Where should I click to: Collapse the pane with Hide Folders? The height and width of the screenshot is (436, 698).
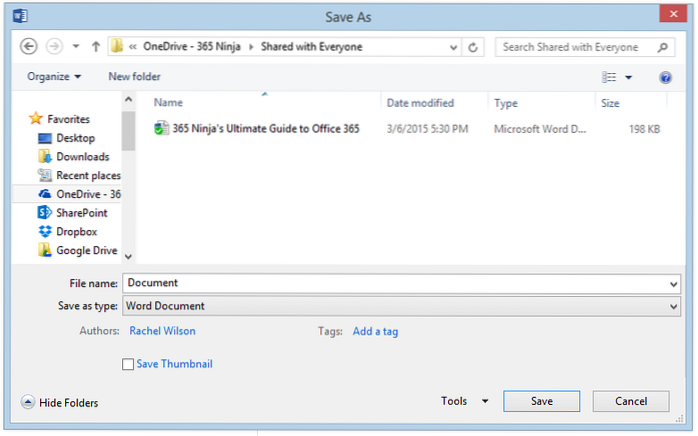(59, 403)
